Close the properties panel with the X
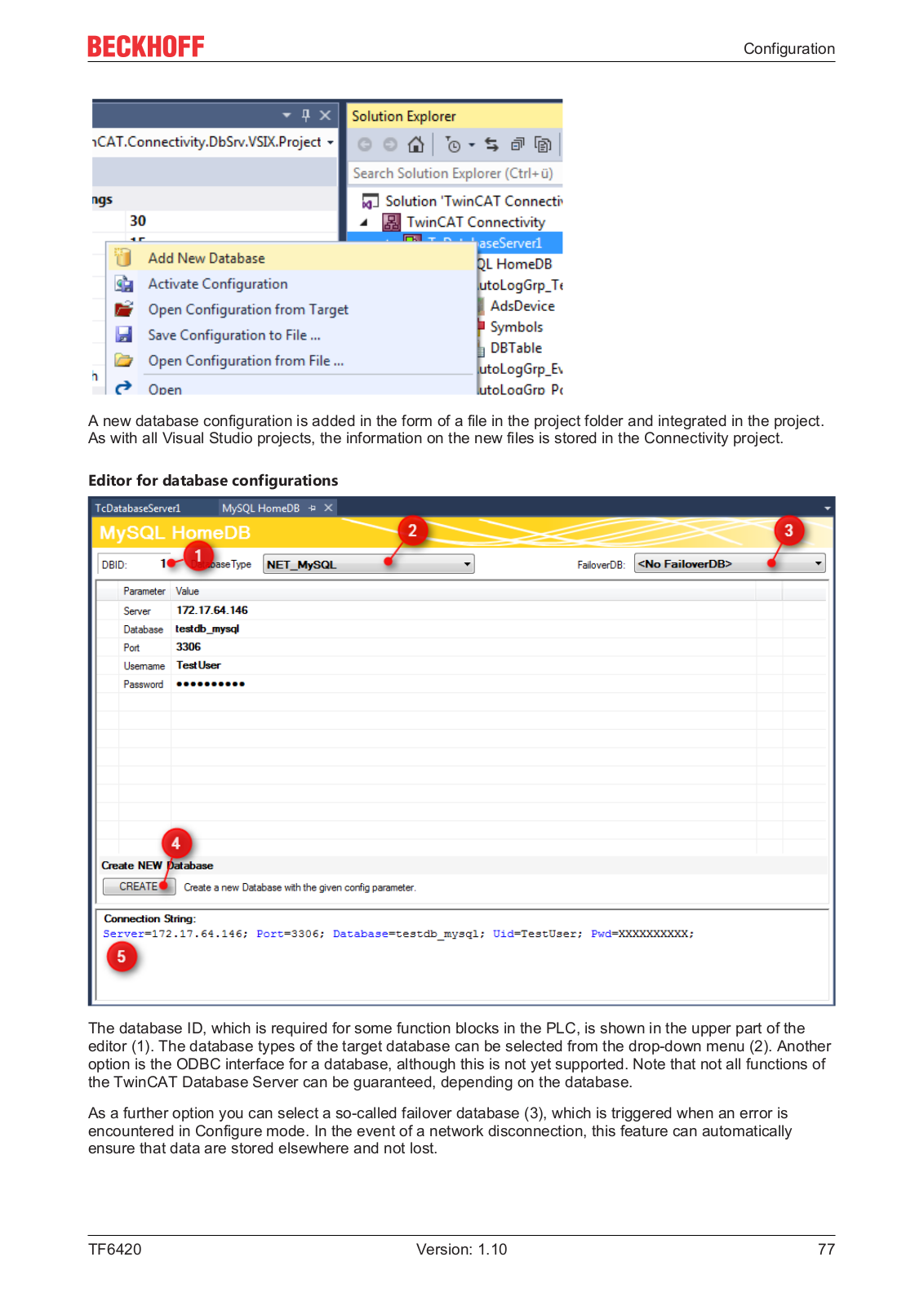924x1306 pixels. click(x=325, y=115)
